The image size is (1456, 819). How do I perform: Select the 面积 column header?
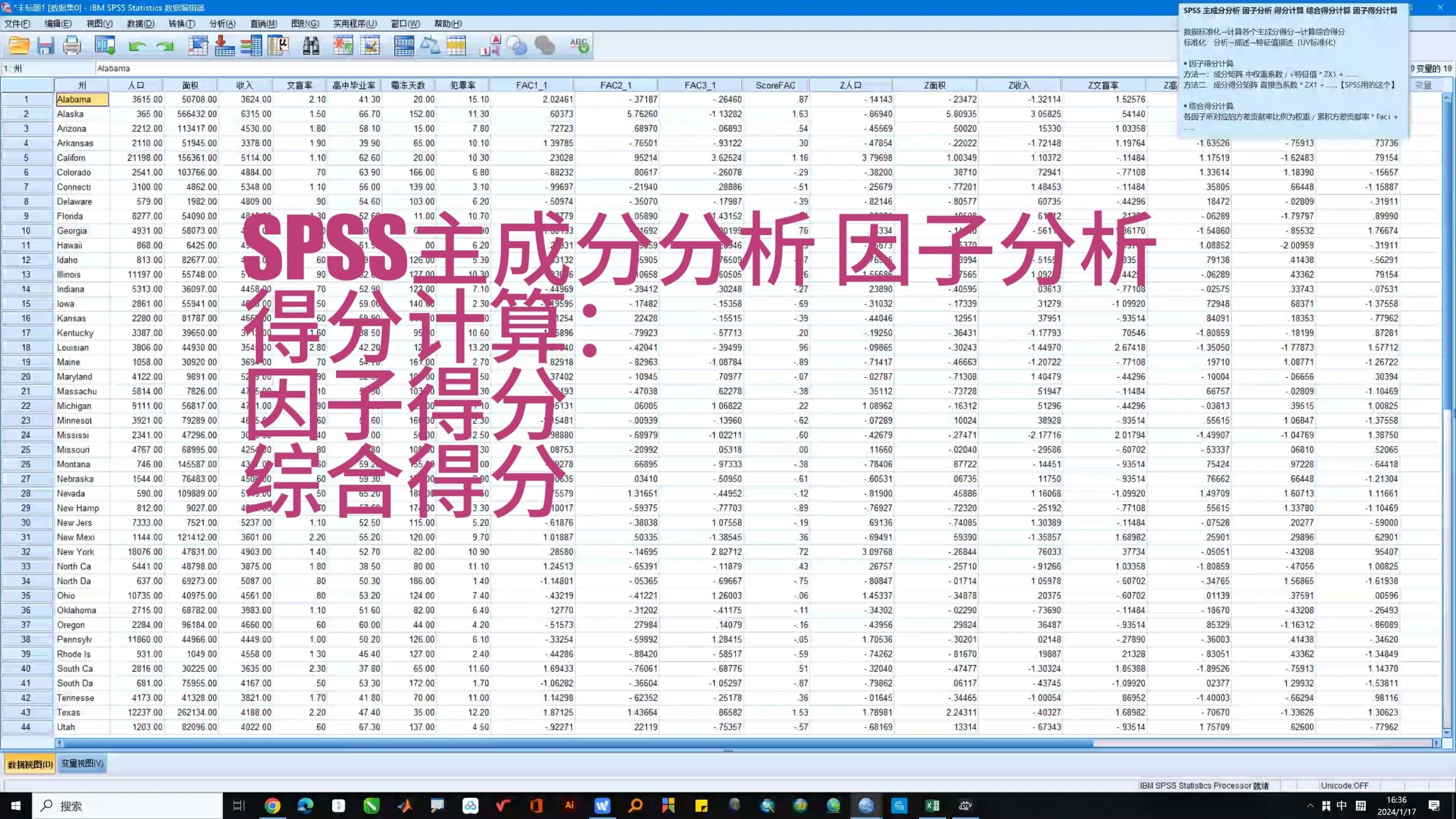point(191,85)
